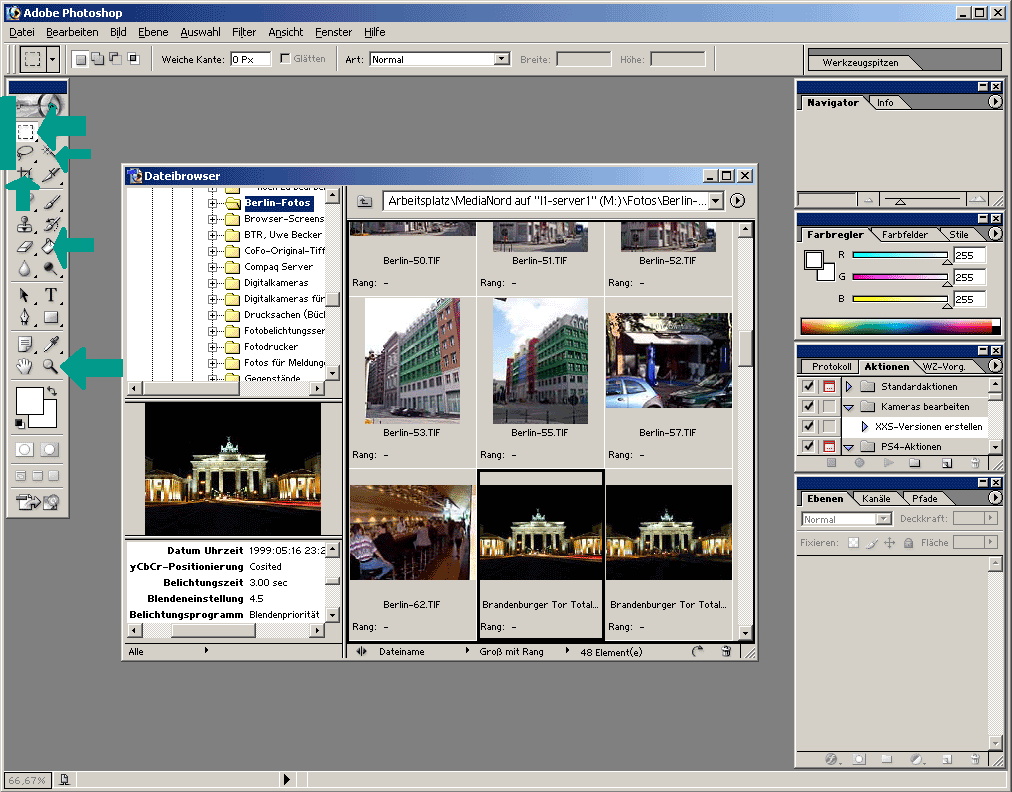Pick the Clone Stamp tool
This screenshot has height=792, width=1012.
25,224
